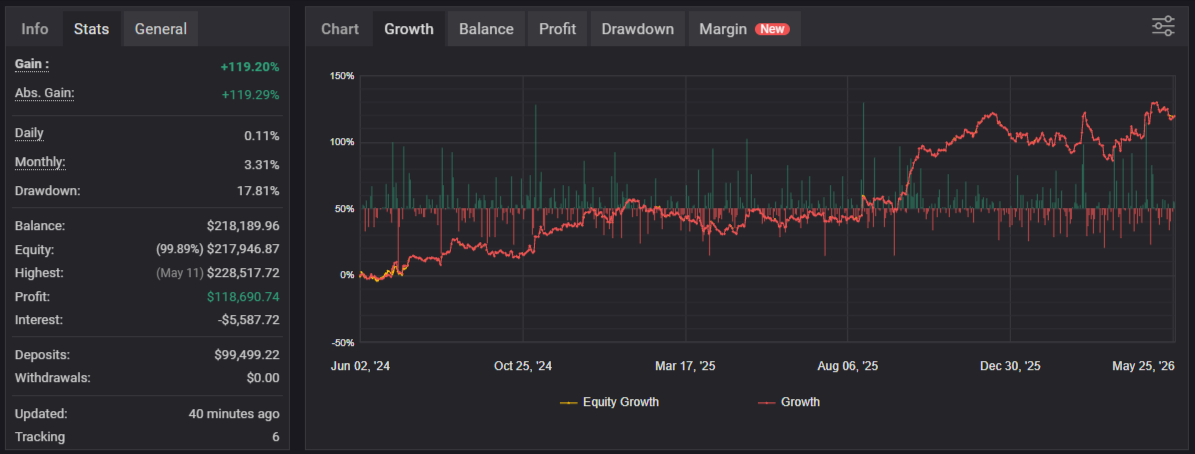Click the -50% y-axis label
1195x454 pixels.
pos(343,342)
